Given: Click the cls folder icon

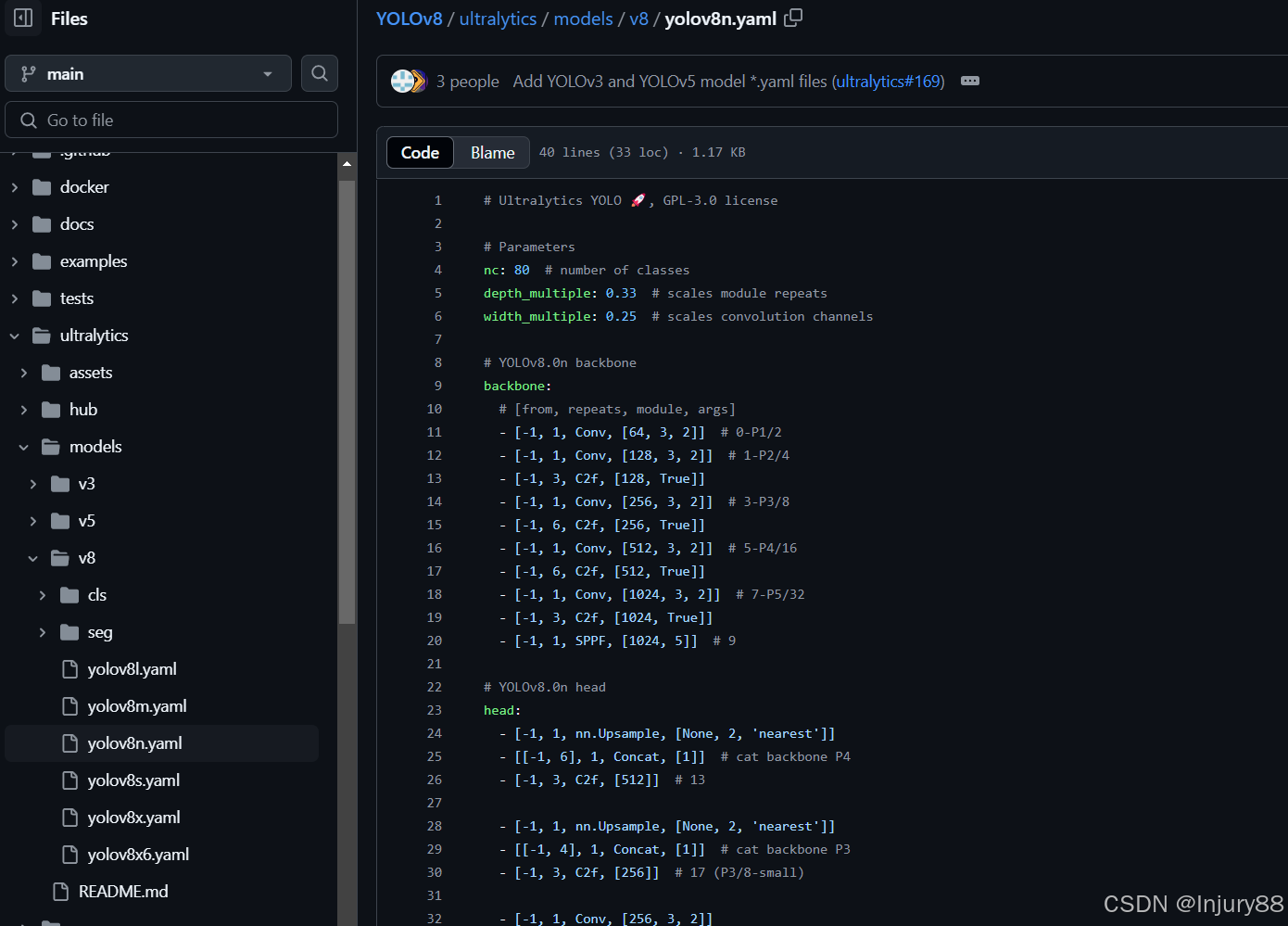Looking at the screenshot, I should click(x=69, y=595).
